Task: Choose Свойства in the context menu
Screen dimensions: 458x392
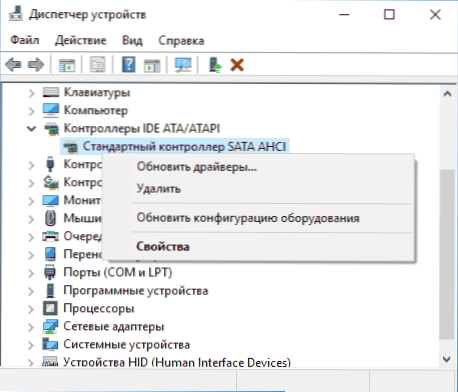Action: pos(163,246)
